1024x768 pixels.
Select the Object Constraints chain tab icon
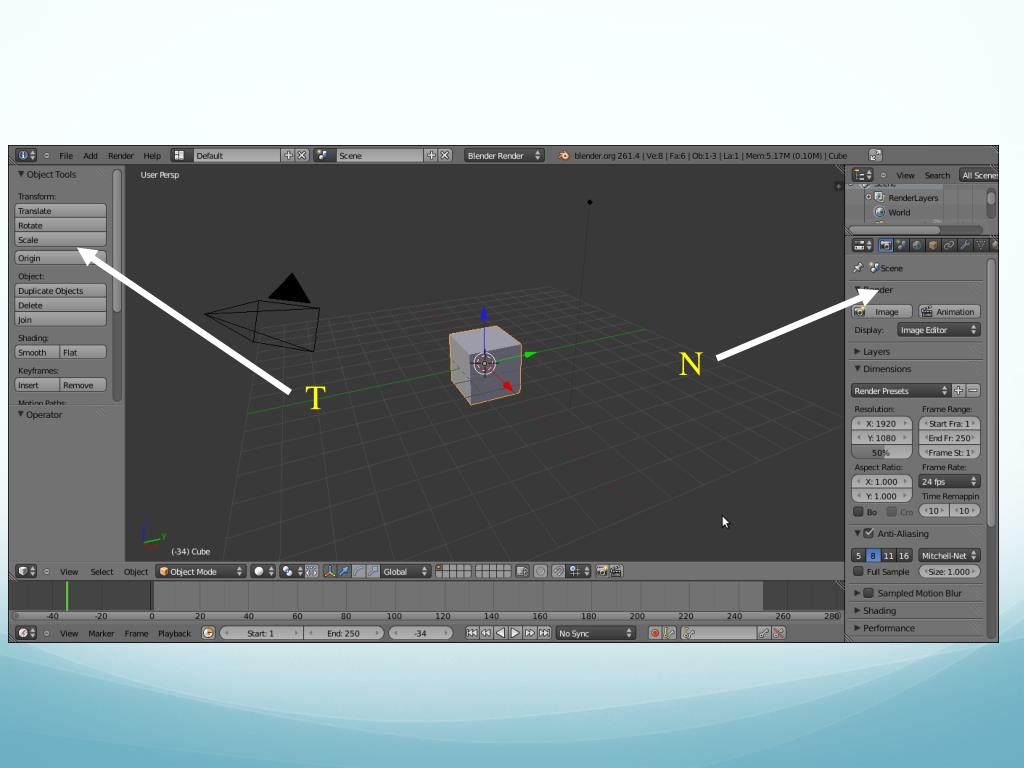(949, 246)
